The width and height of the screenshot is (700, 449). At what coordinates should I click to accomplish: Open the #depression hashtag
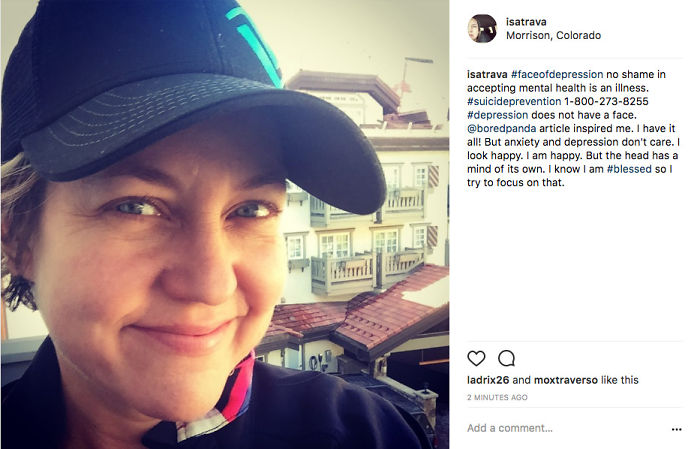497,115
